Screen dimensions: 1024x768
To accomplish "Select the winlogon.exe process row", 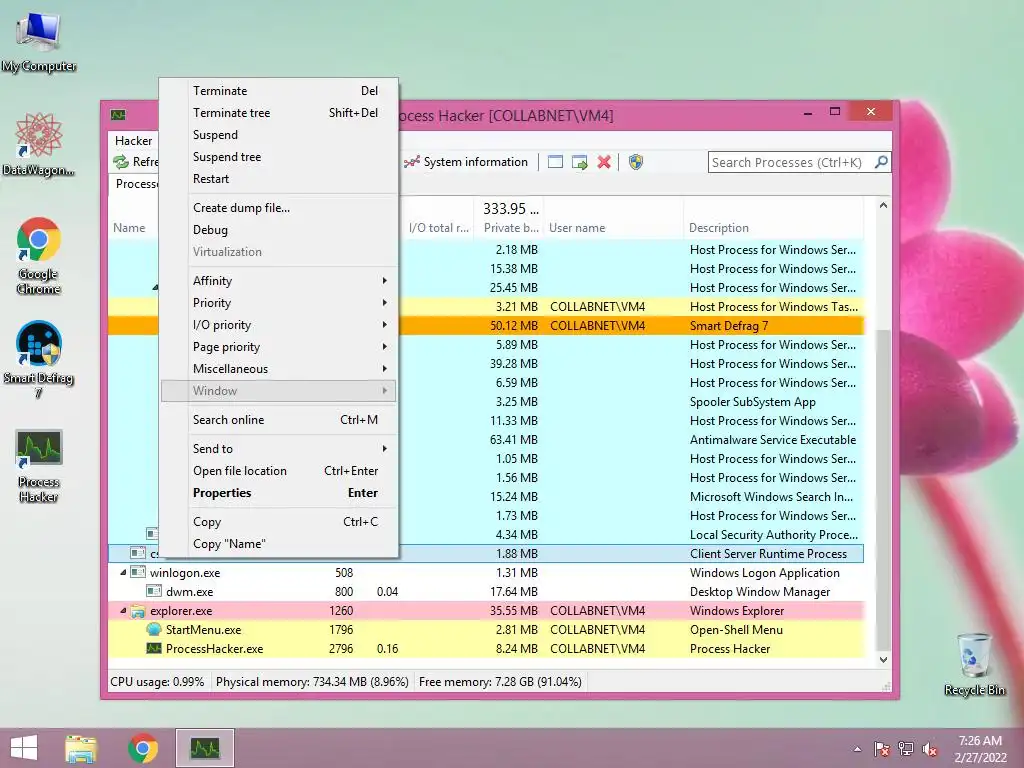I will click(x=486, y=573).
